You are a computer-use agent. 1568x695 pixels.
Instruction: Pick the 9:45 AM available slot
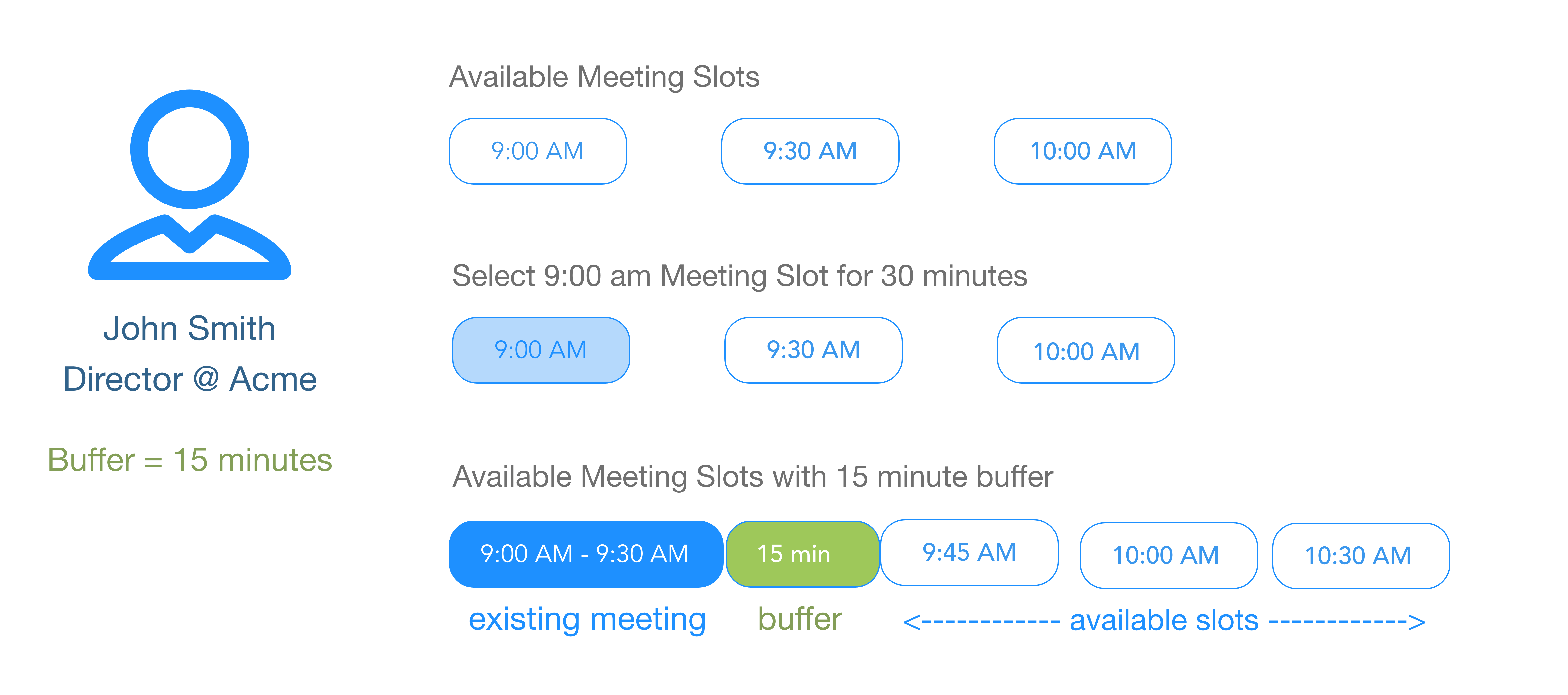click(x=969, y=553)
